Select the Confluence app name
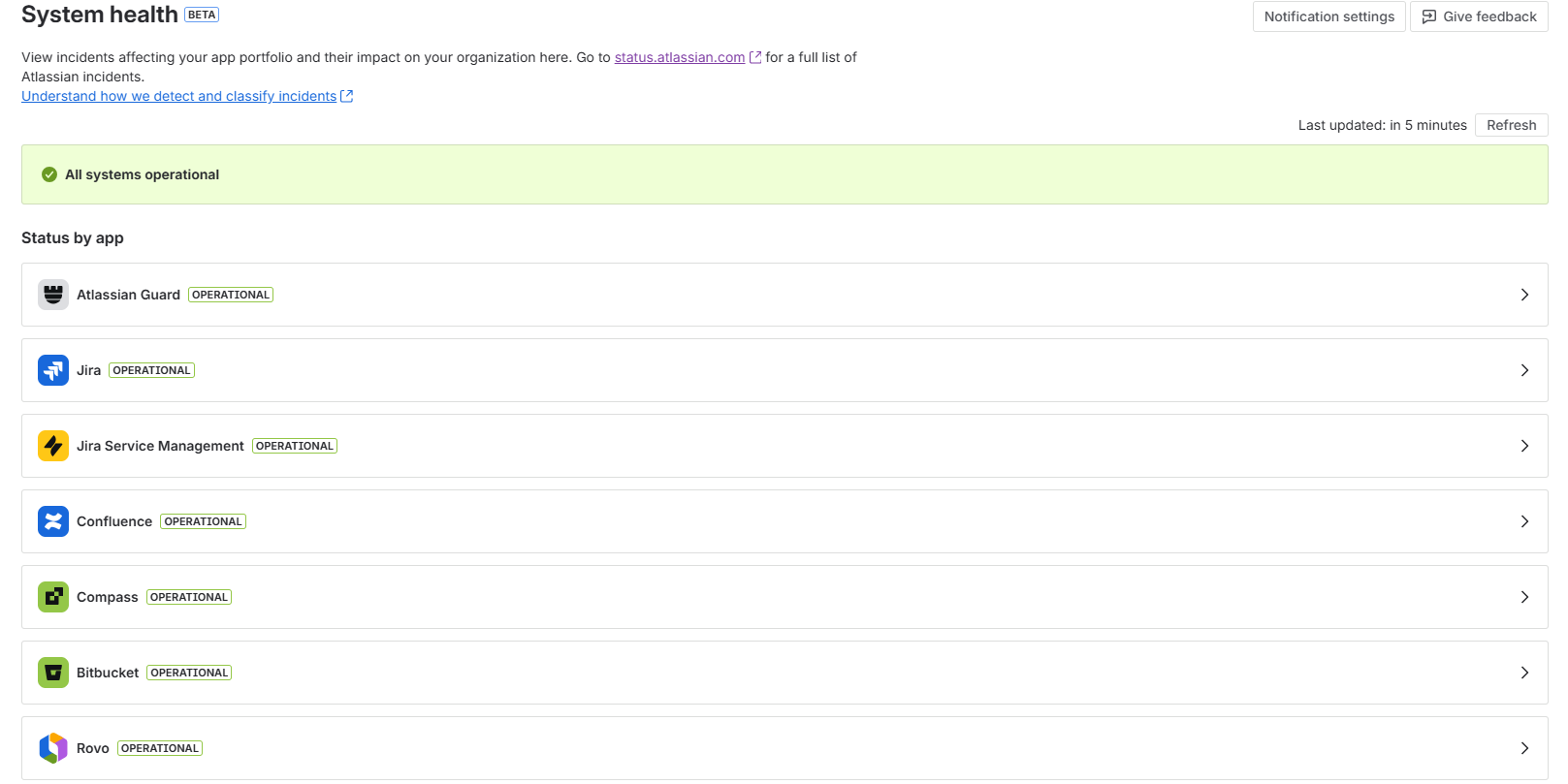The image size is (1568, 784). pyautogui.click(x=114, y=521)
